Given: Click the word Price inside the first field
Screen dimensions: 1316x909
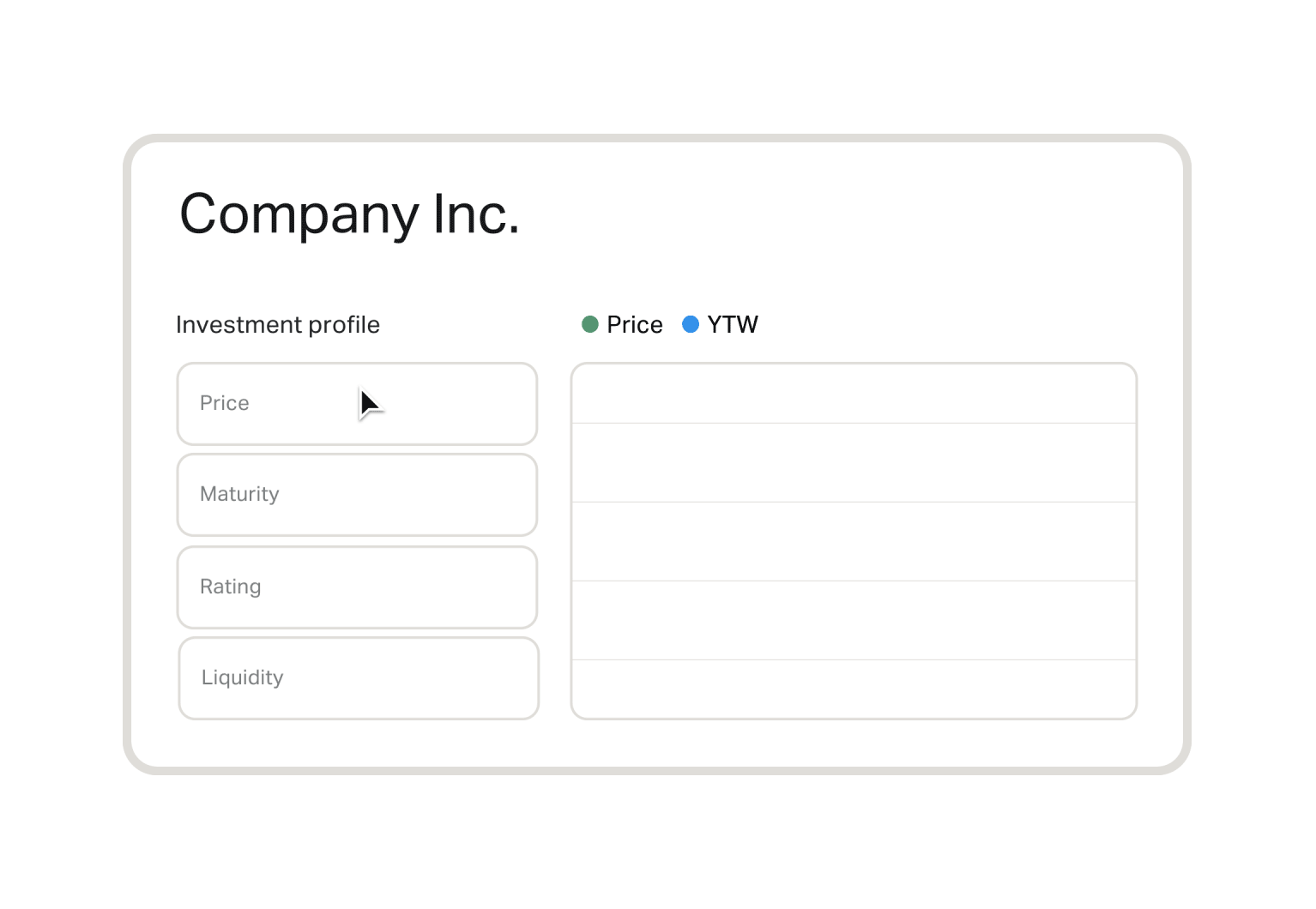Looking at the screenshot, I should pos(225,403).
